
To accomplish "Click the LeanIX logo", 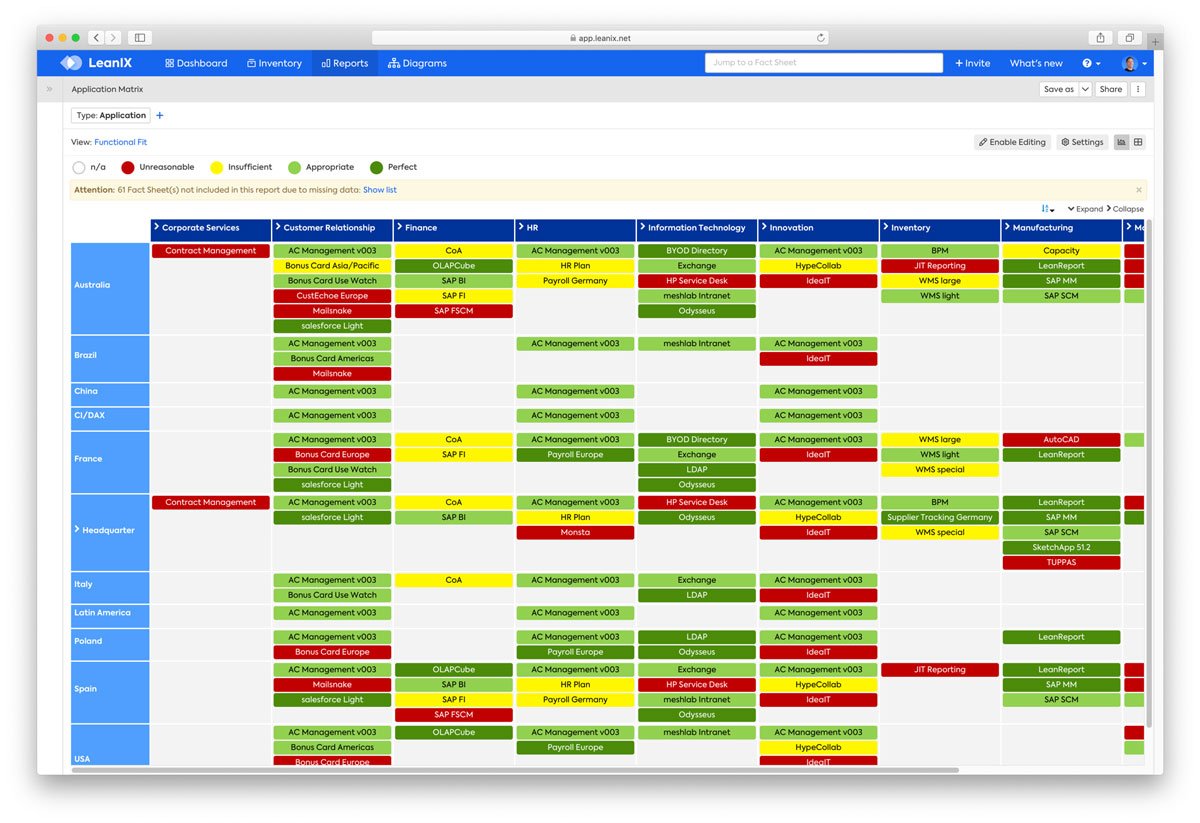I will pyautogui.click(x=70, y=62).
